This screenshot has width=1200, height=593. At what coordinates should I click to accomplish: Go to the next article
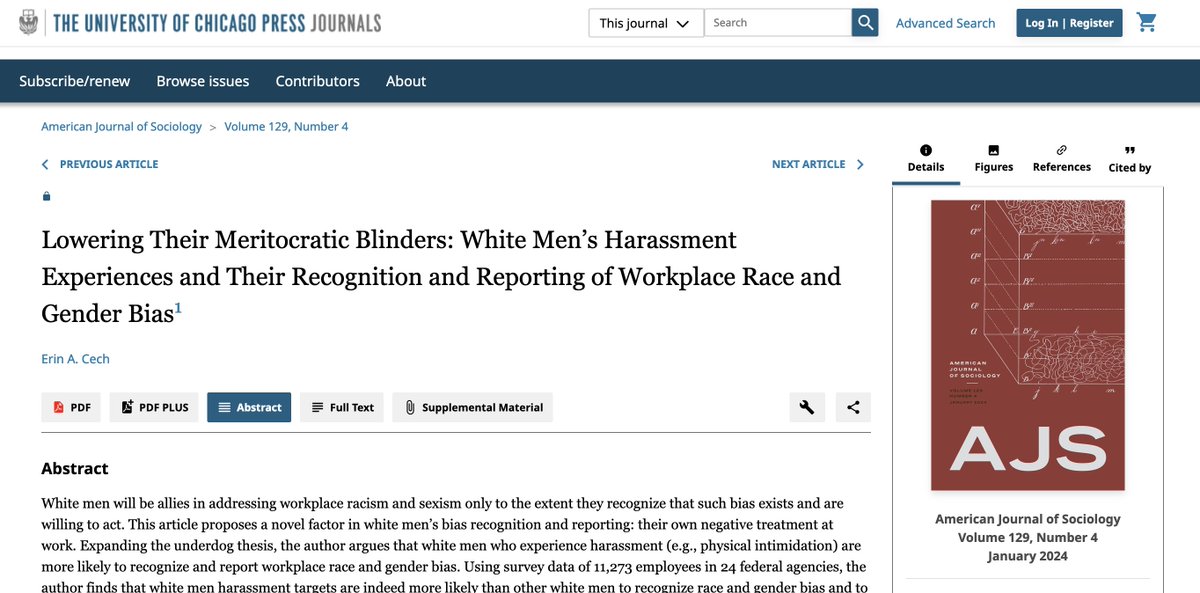click(817, 164)
